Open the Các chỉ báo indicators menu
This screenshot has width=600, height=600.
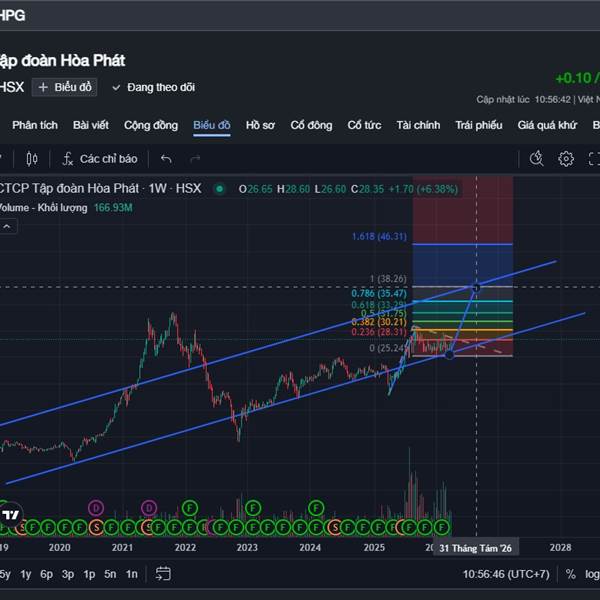coord(99,159)
